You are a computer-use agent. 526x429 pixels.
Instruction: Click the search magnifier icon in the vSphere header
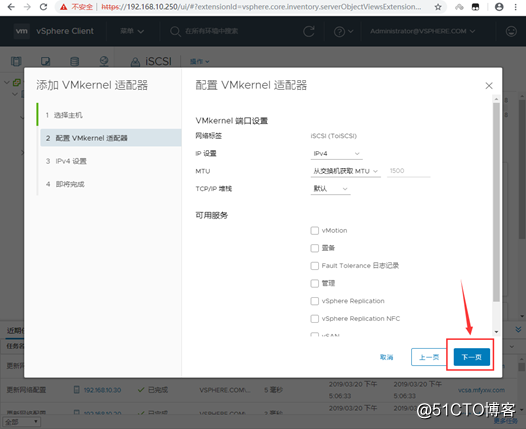[175, 32]
